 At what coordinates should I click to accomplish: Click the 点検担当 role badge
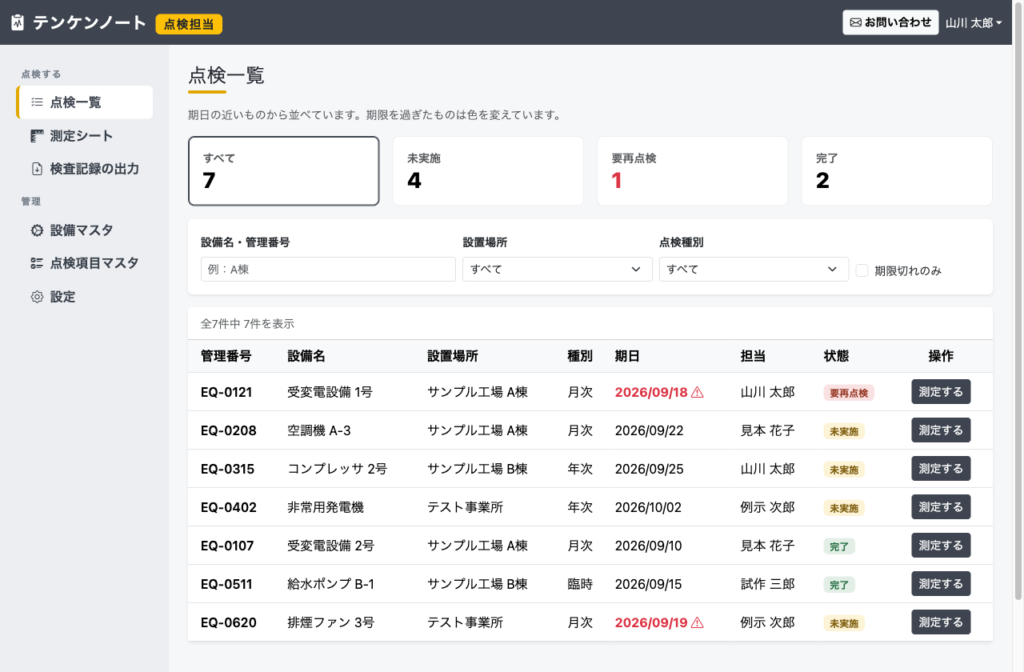(189, 24)
